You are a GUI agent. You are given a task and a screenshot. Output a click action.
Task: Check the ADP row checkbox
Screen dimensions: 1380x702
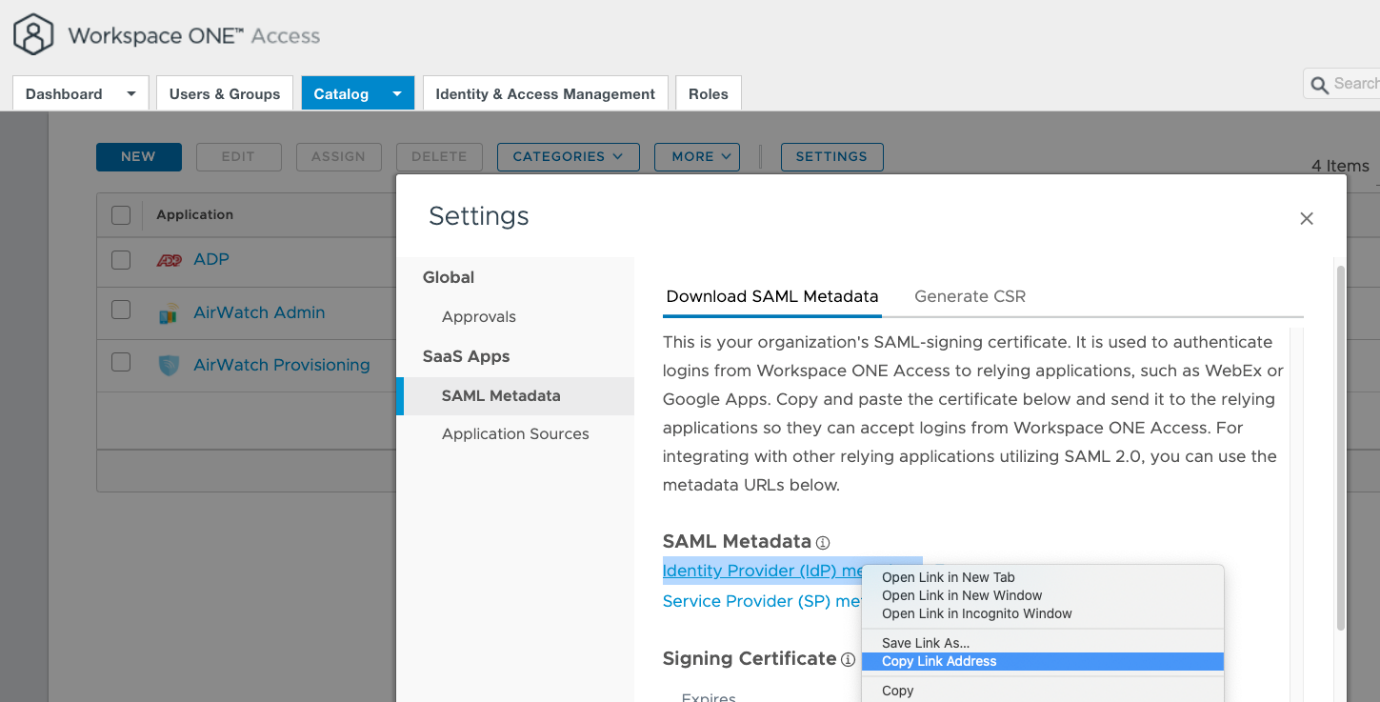click(x=121, y=260)
